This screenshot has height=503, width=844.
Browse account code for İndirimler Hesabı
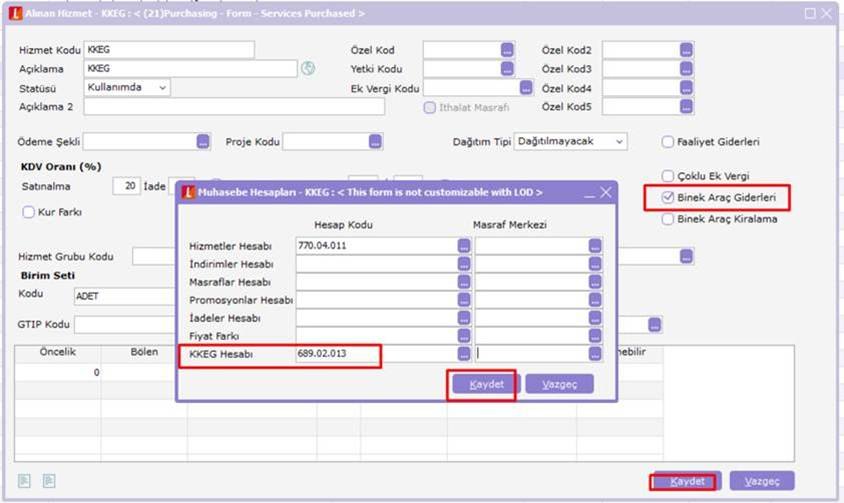(x=464, y=264)
